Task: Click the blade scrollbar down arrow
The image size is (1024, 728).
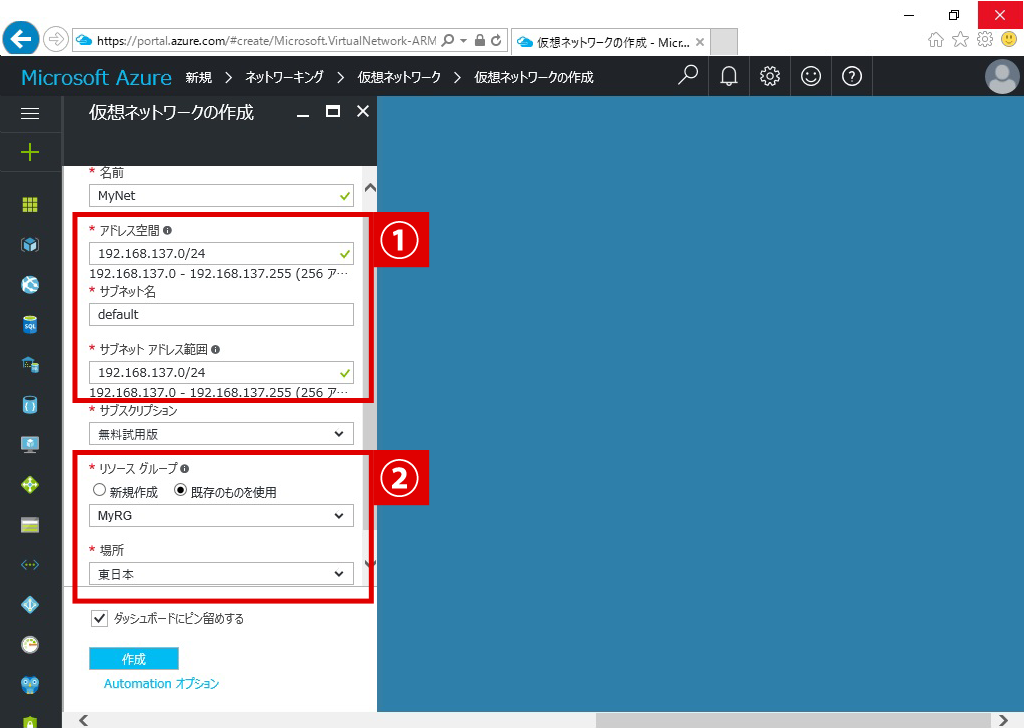Action: [370, 563]
